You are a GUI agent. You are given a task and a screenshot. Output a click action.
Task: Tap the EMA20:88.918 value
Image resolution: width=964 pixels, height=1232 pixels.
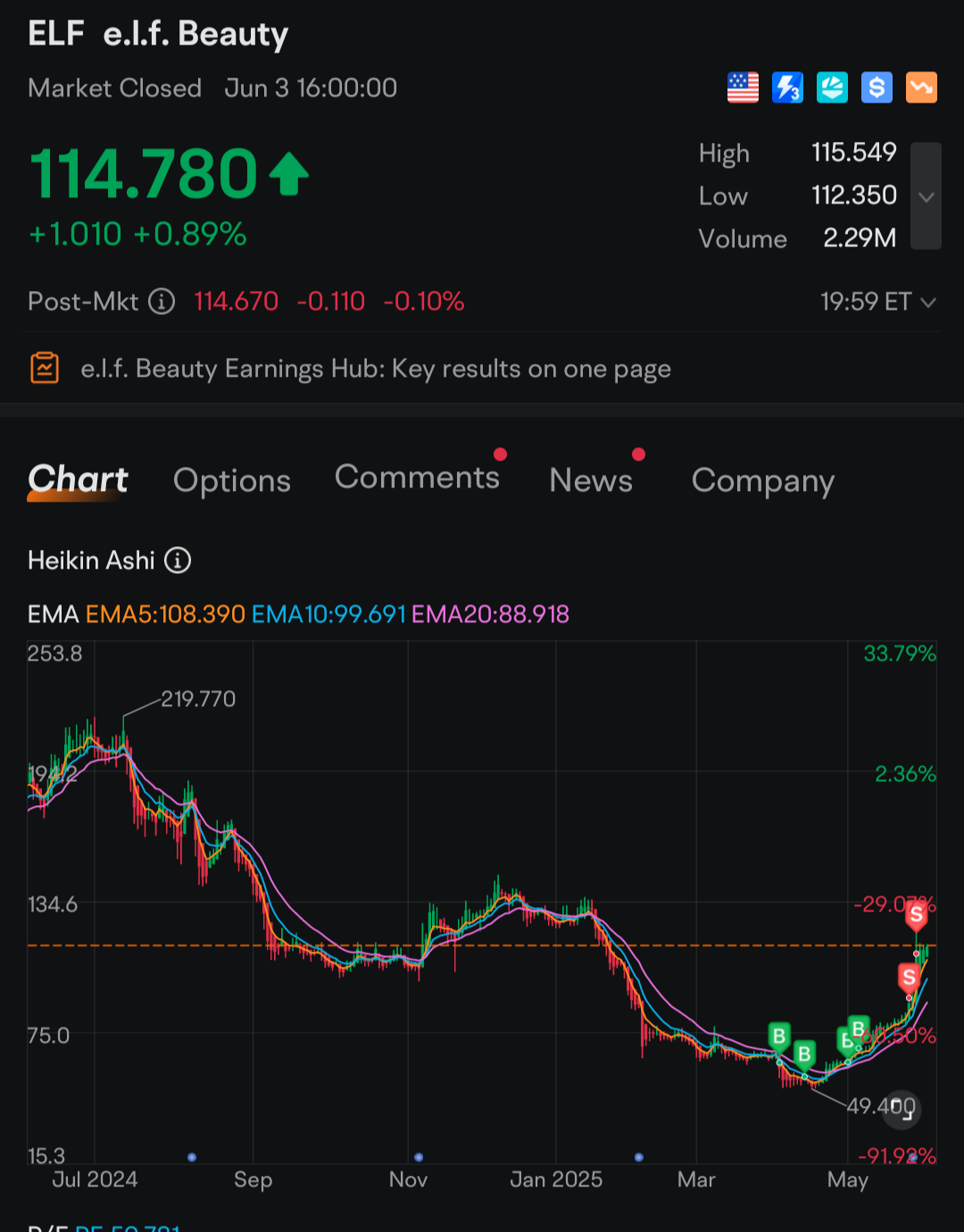490,614
